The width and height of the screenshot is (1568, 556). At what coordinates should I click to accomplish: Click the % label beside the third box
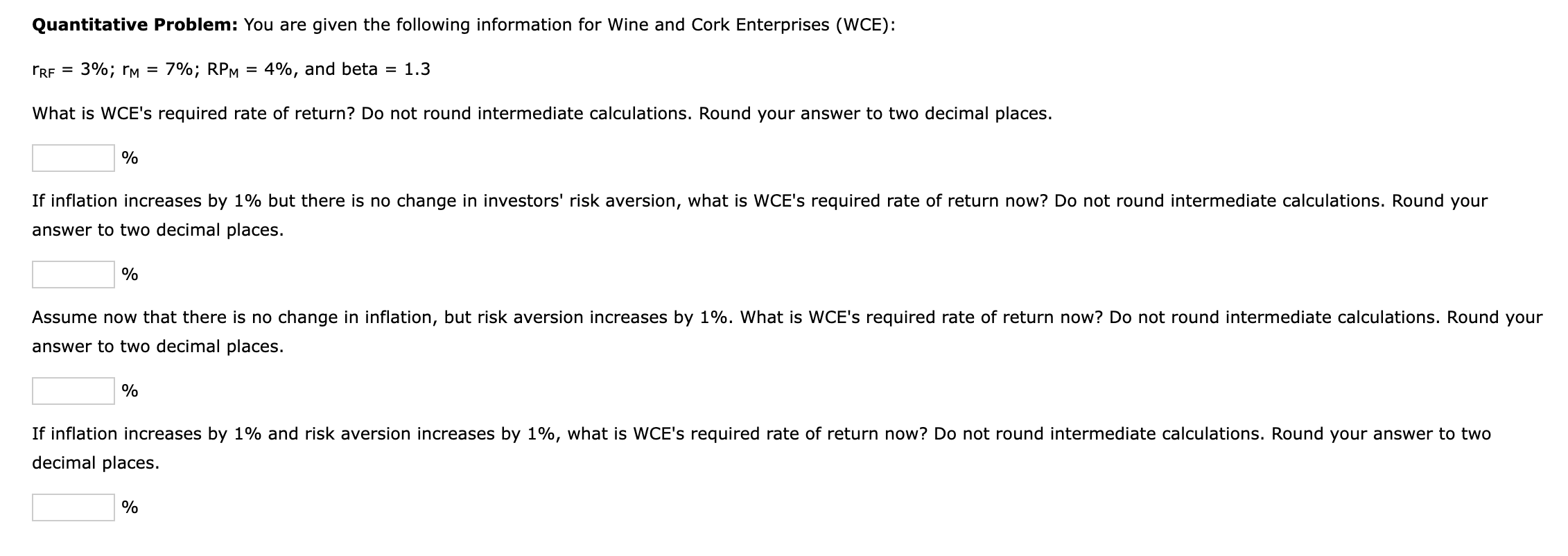coord(129,390)
